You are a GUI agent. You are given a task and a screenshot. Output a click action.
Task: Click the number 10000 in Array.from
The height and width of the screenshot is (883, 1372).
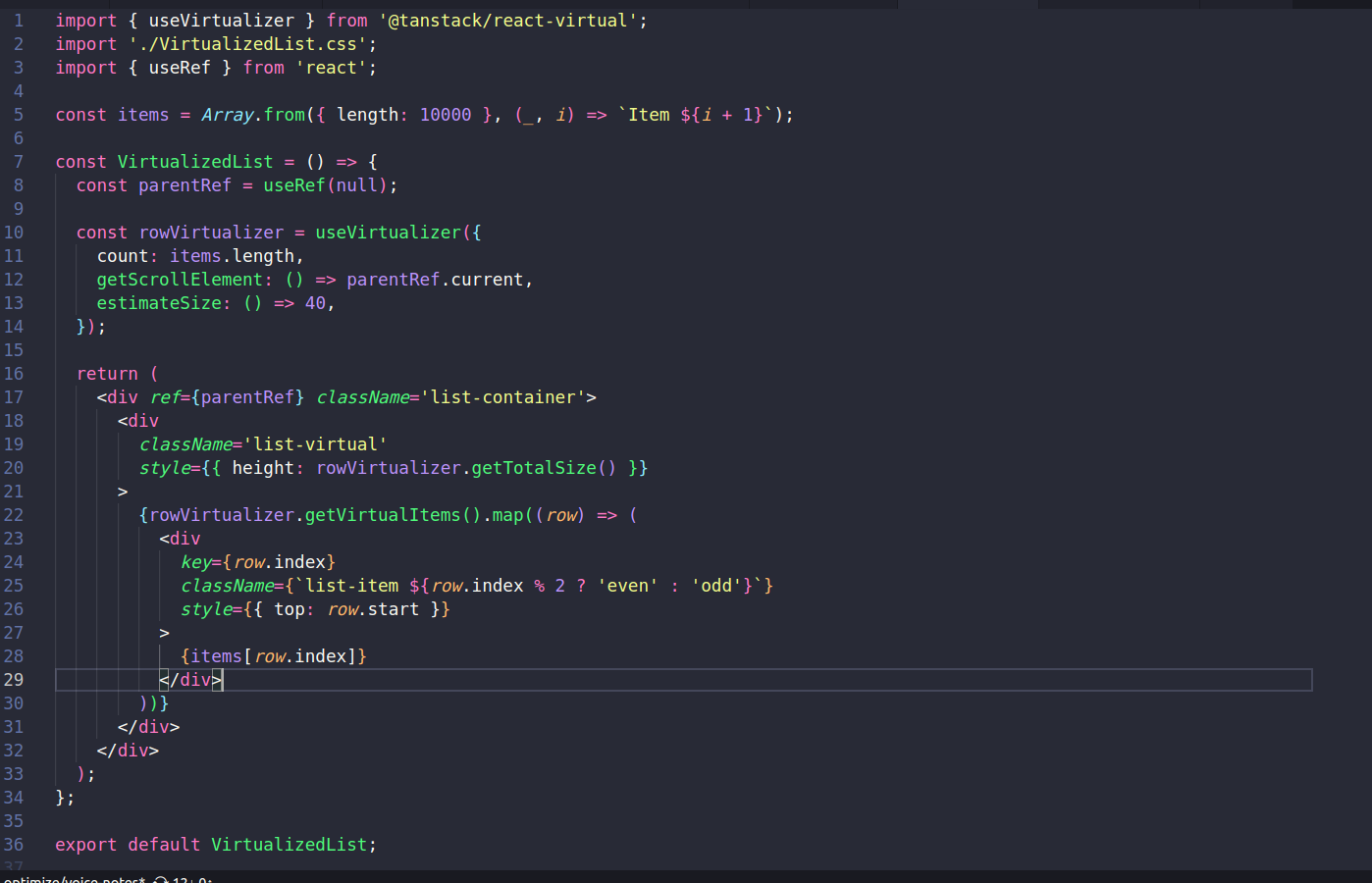click(x=446, y=115)
